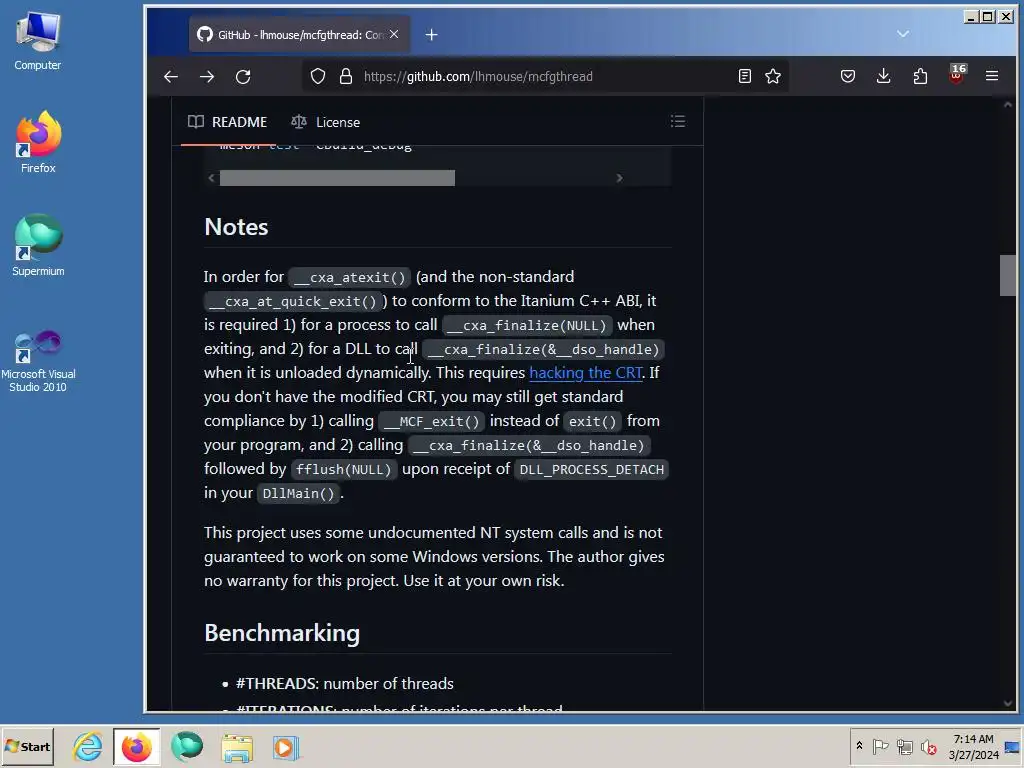Image resolution: width=1024 pixels, height=768 pixels.
Task: Bookmark this page with star icon
Action: click(773, 76)
